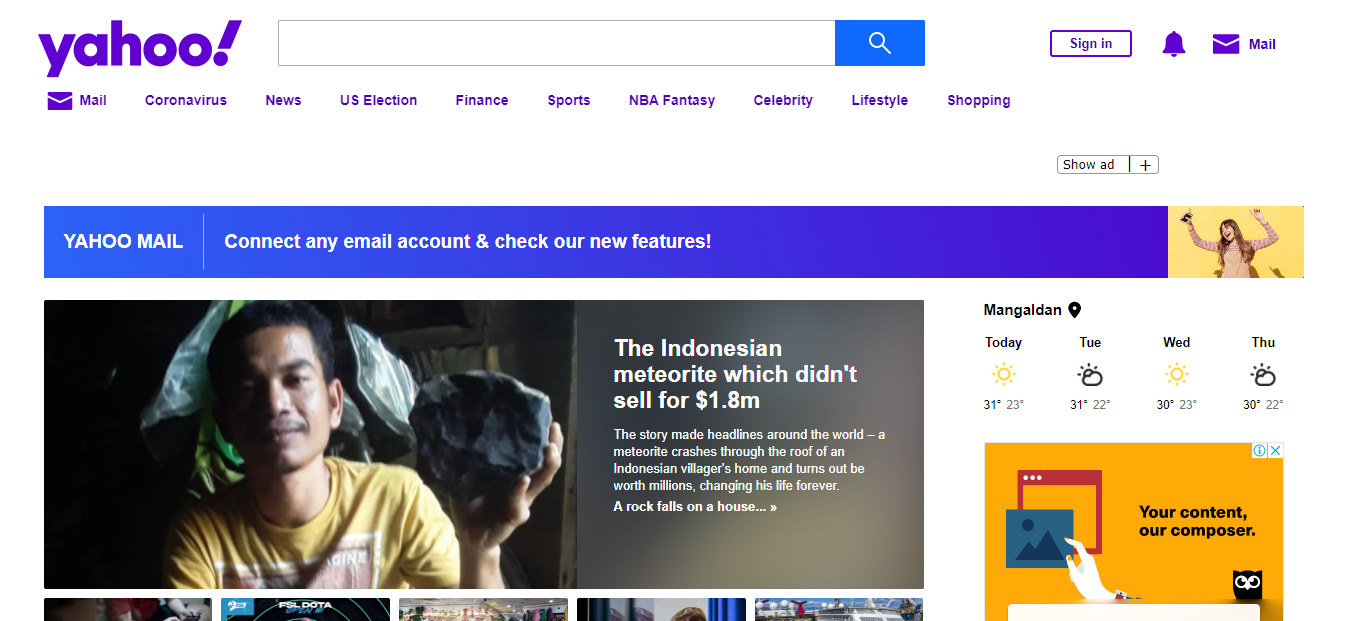
Task: Click the Sign in button
Action: [x=1090, y=43]
